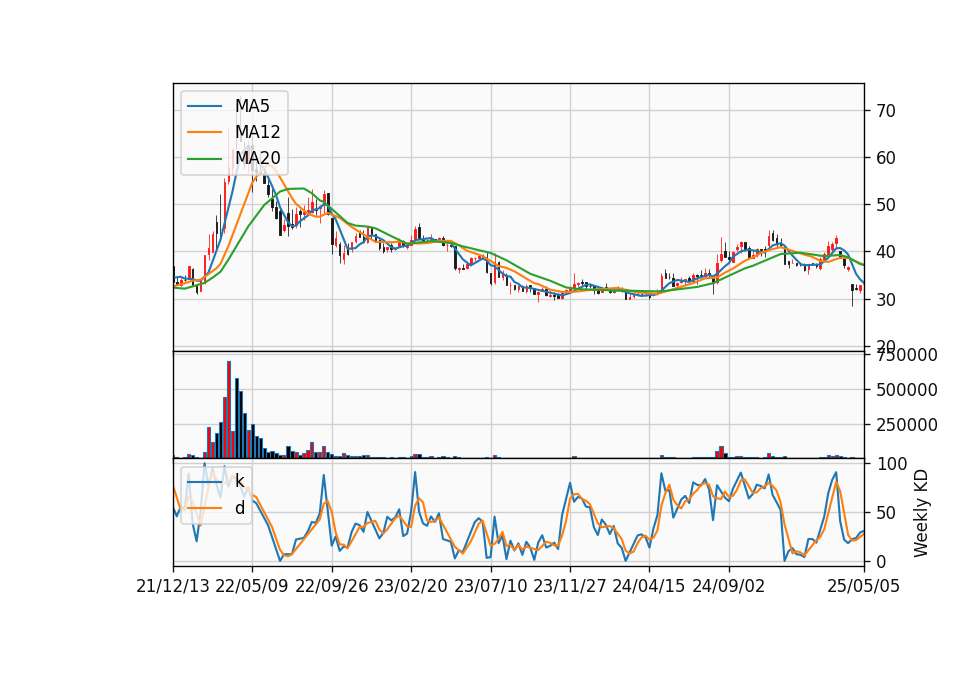960x690 pixels.
Task: Click the price axis value 30
Action: tap(885, 299)
